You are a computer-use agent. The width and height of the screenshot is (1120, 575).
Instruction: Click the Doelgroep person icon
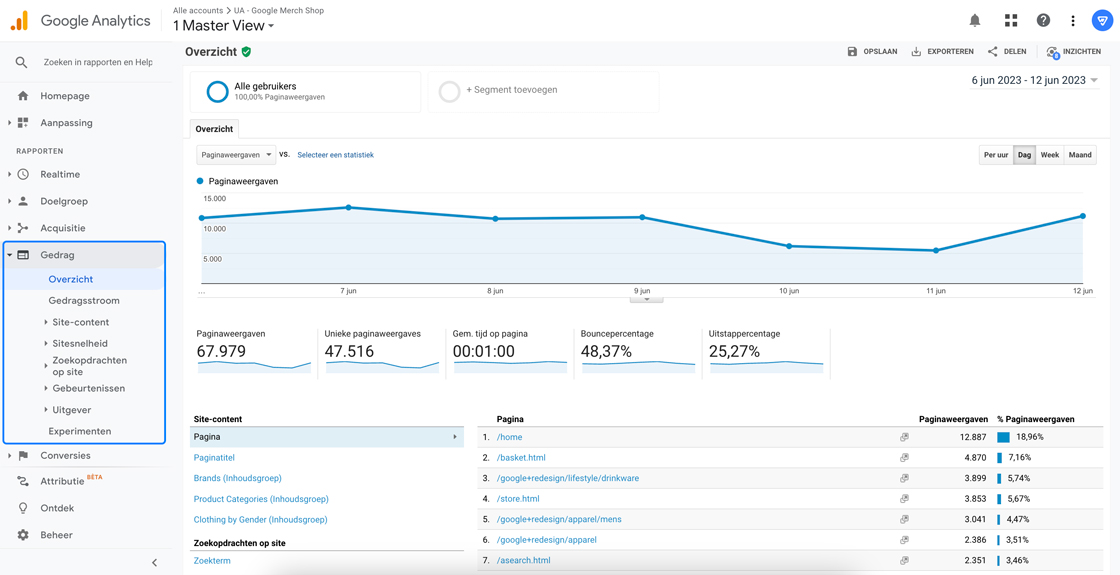tap(23, 201)
